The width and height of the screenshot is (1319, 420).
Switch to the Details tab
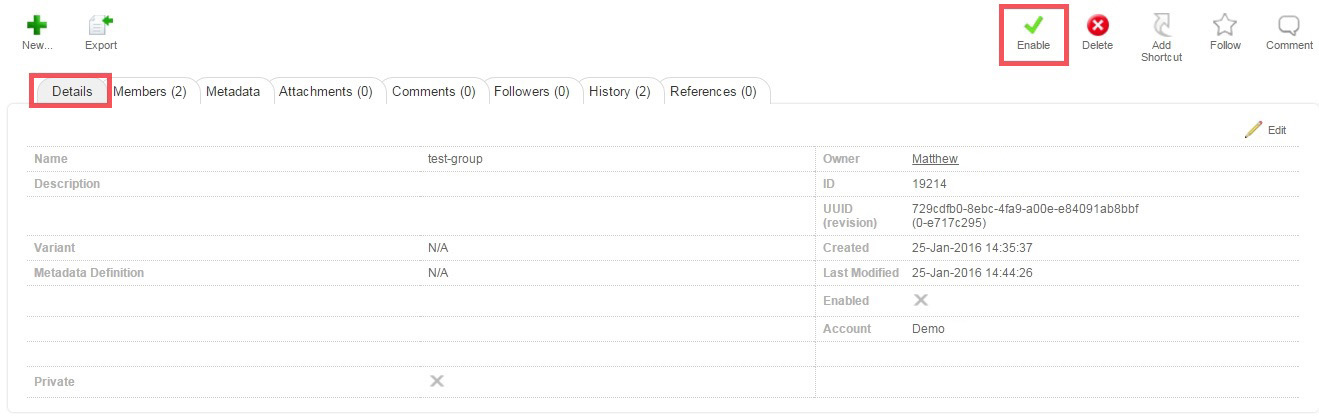coord(72,91)
